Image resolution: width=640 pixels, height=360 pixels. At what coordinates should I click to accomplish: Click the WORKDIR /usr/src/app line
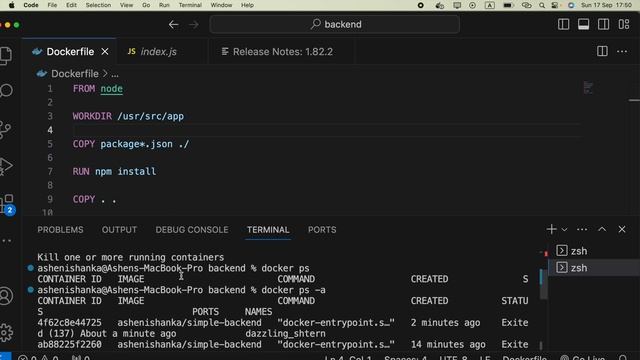coord(128,116)
